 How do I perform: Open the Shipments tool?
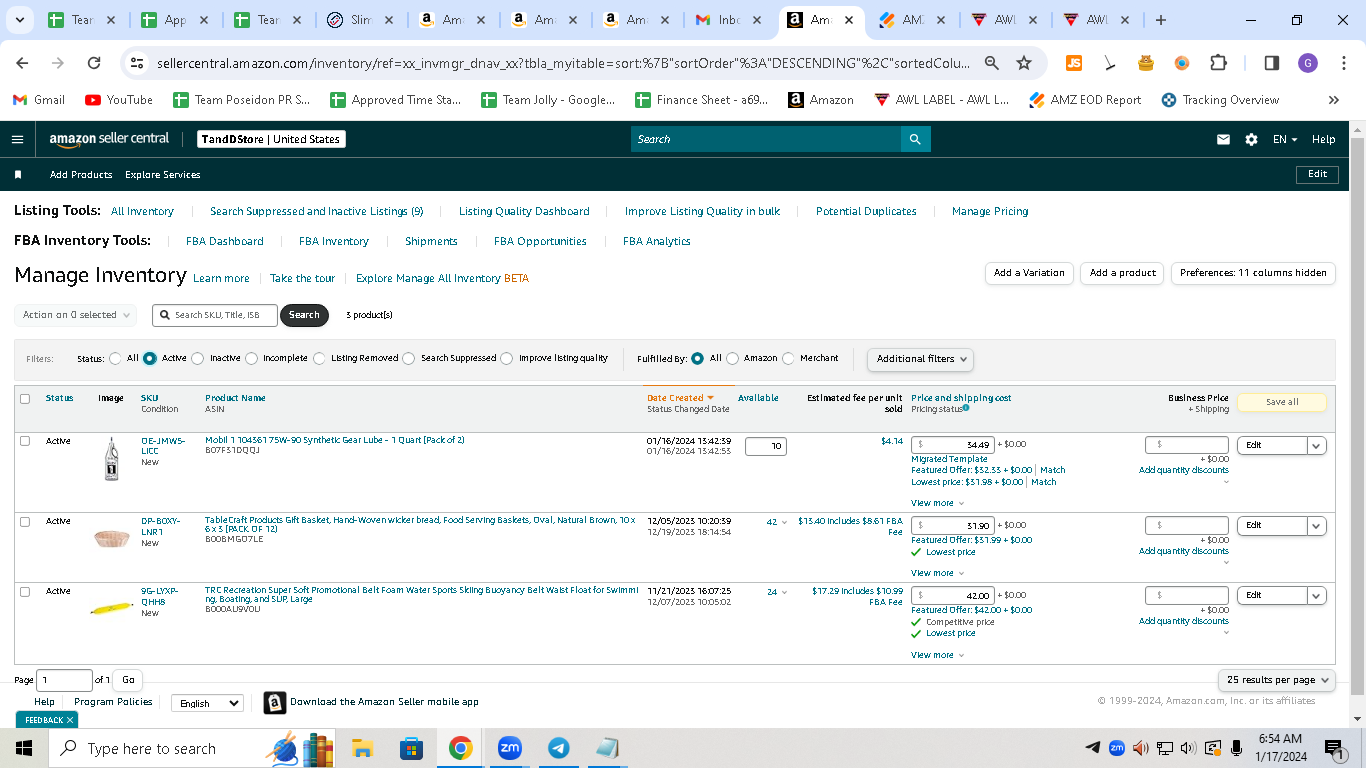431,241
